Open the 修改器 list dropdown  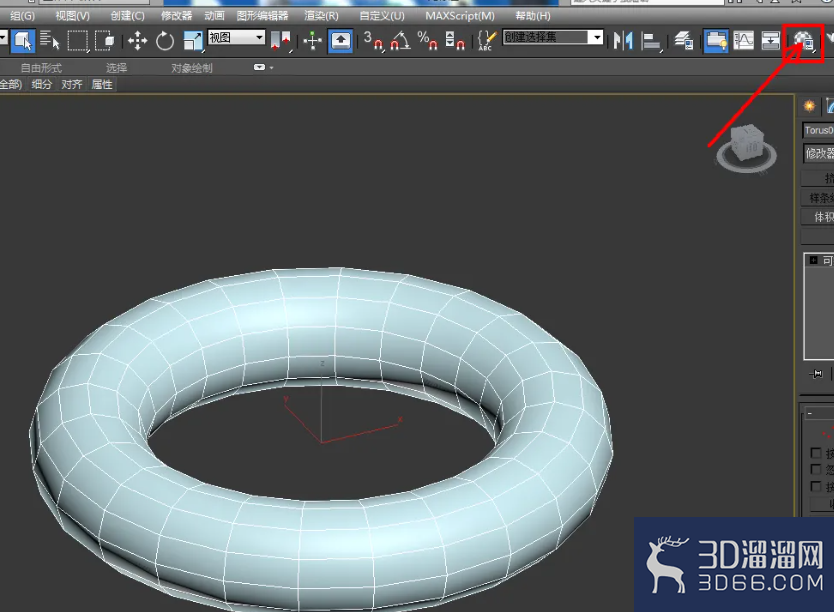819,154
